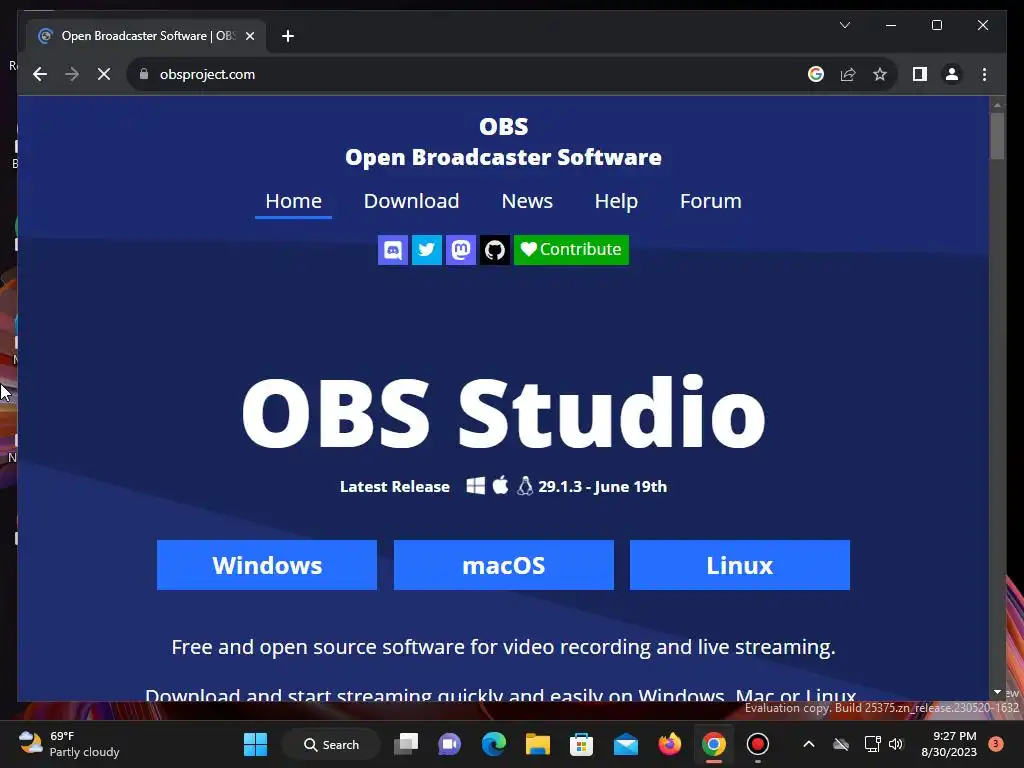Open File Explorer from taskbar

[537, 744]
